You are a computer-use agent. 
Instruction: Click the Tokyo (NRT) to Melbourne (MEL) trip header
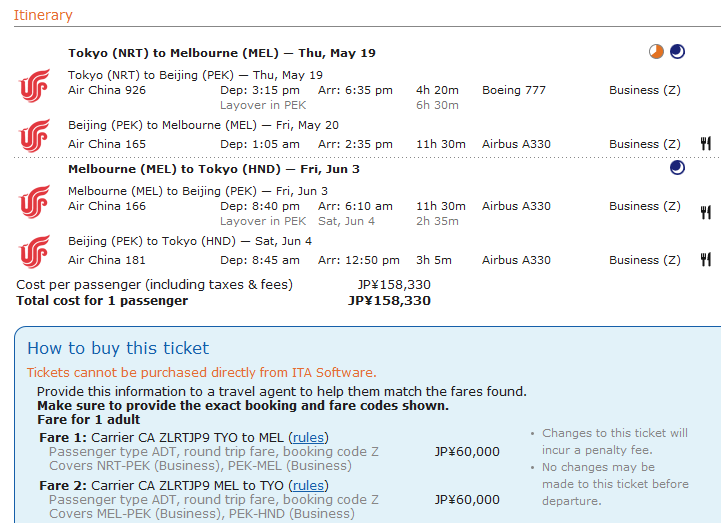(x=222, y=53)
